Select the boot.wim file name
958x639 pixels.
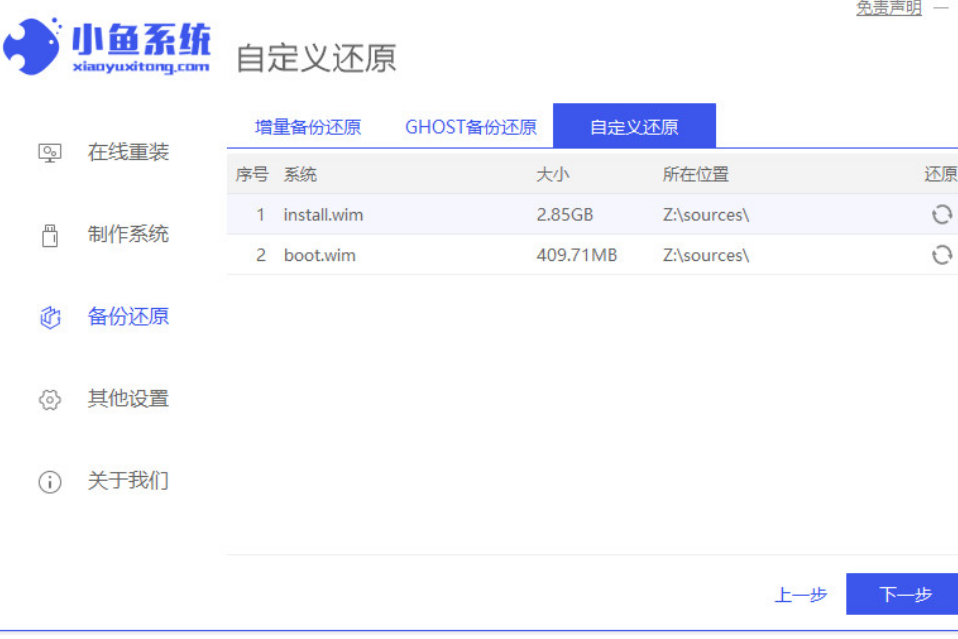point(319,255)
